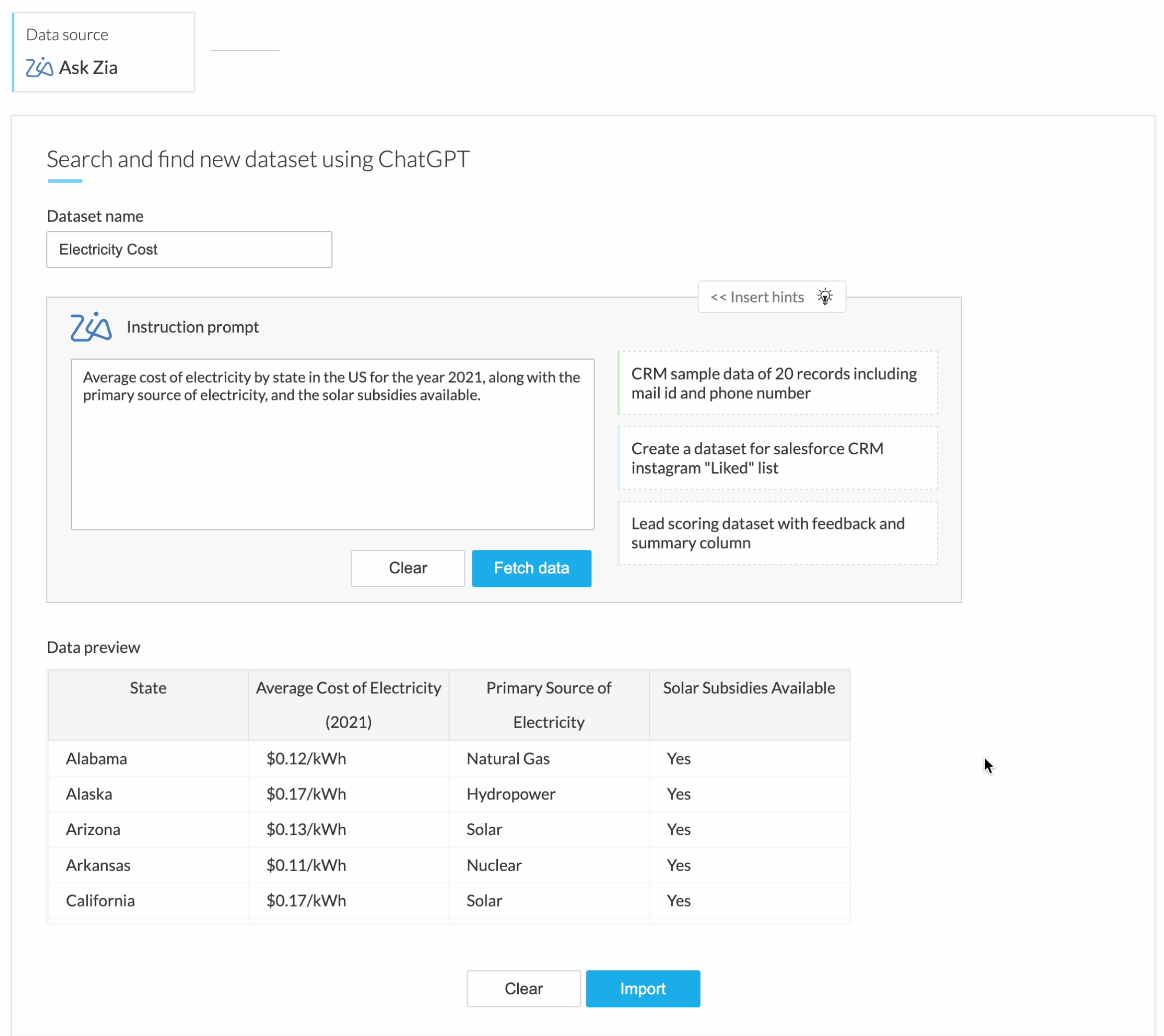This screenshot has height=1036, width=1164.
Task: Click the Zia icon next to Instruction prompt
Action: coord(91,327)
